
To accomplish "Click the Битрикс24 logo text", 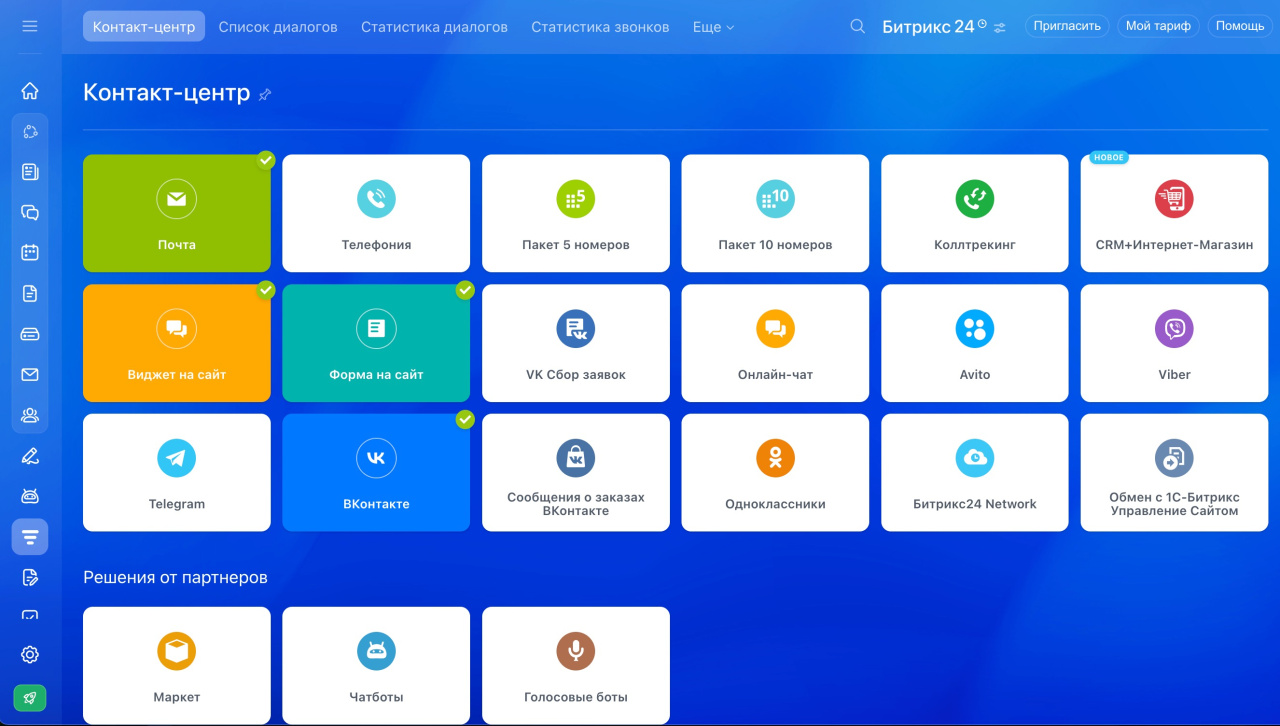I will 928,27.
